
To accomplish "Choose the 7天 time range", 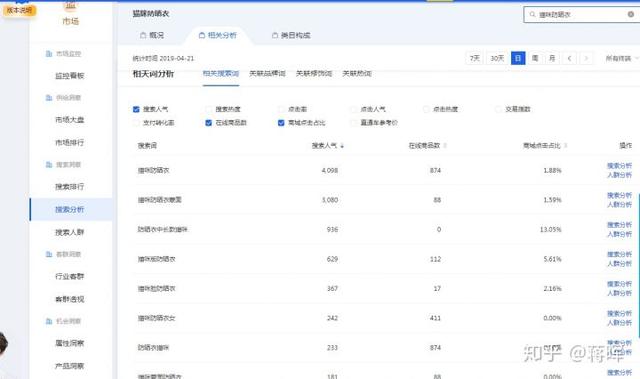I will click(x=475, y=58).
